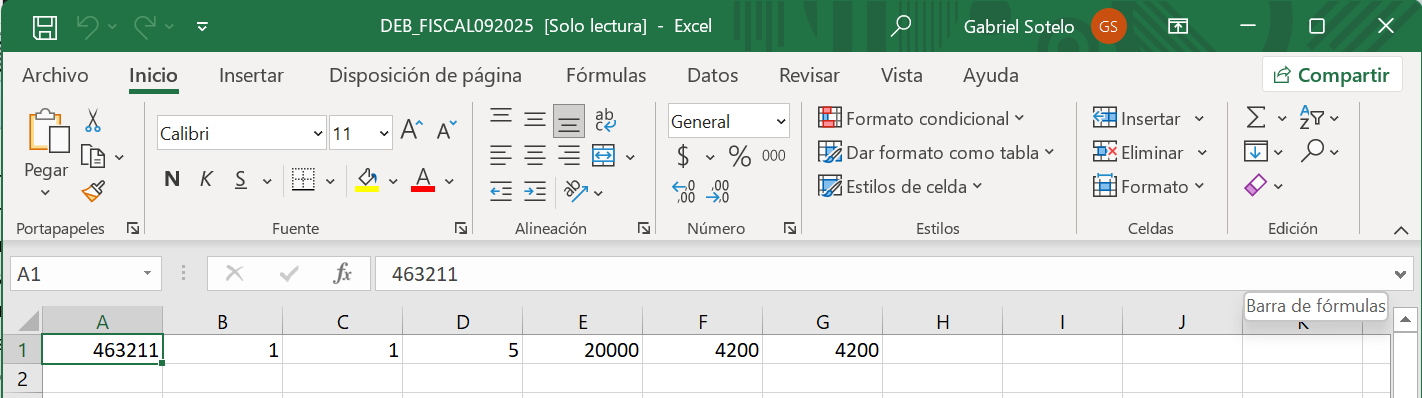Switch to the Disposición de página tab
This screenshot has height=398, width=1422.
pos(425,75)
